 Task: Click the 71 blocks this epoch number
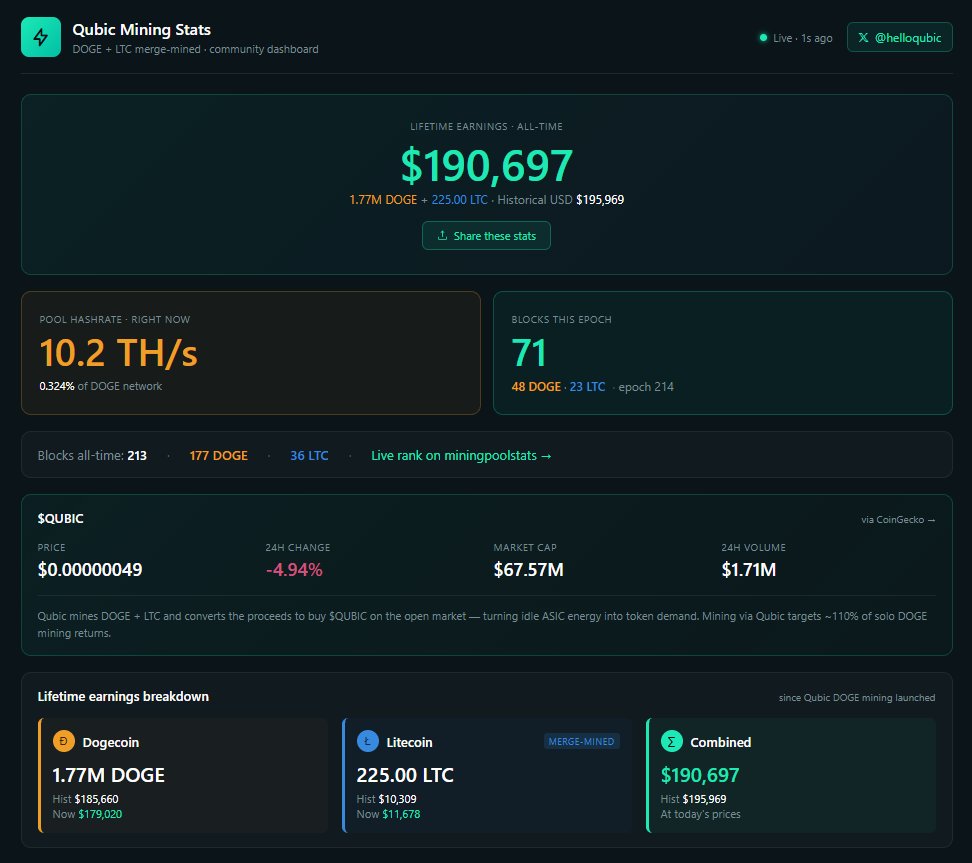529,353
